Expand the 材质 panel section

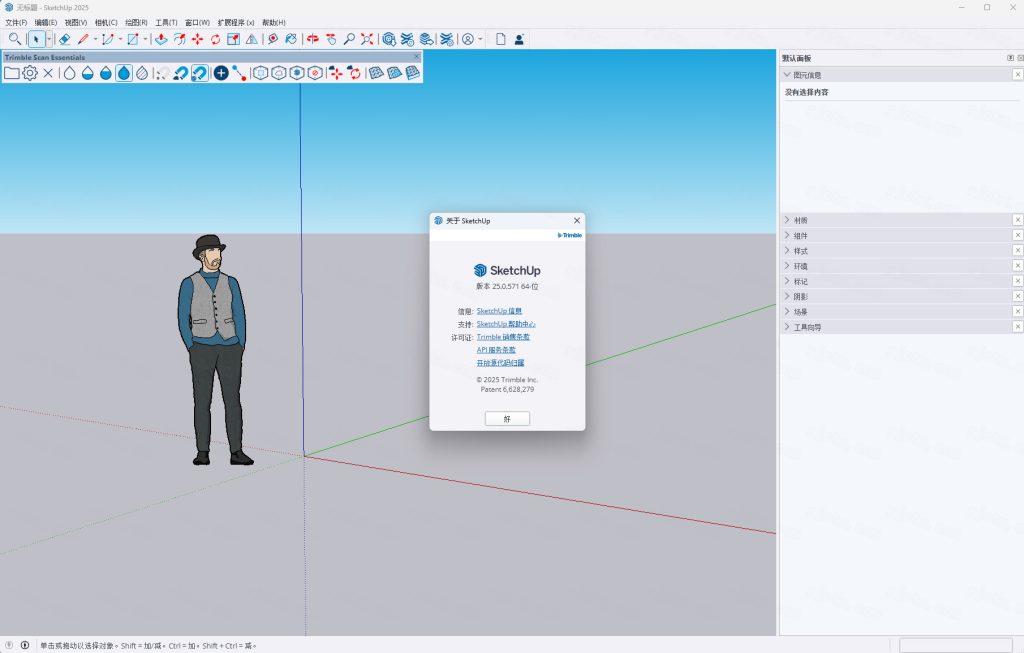click(800, 219)
